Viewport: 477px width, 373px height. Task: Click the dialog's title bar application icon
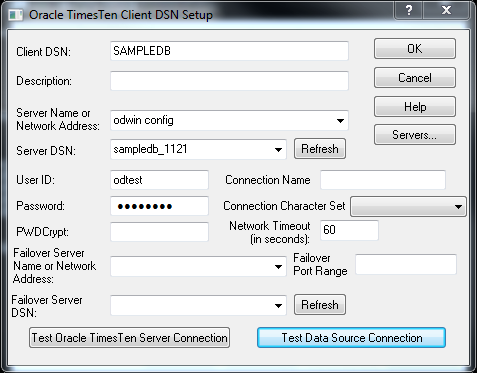click(x=16, y=15)
